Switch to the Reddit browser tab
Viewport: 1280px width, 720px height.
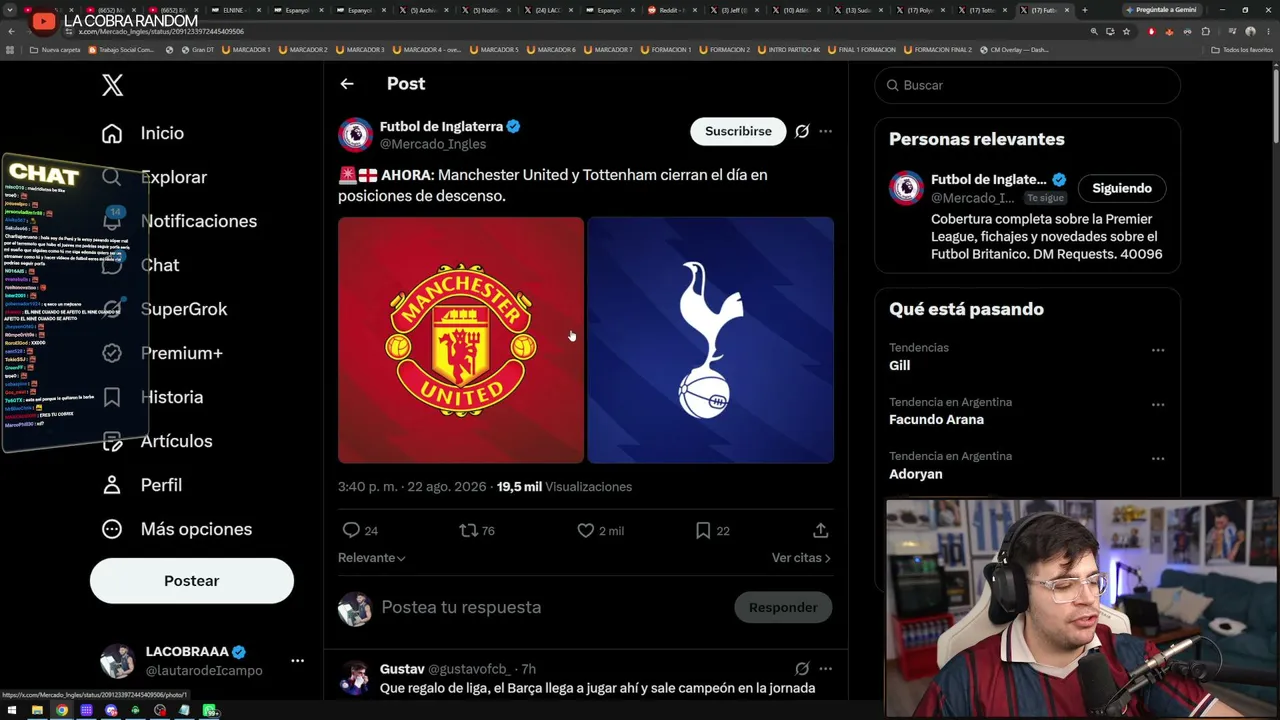click(673, 10)
